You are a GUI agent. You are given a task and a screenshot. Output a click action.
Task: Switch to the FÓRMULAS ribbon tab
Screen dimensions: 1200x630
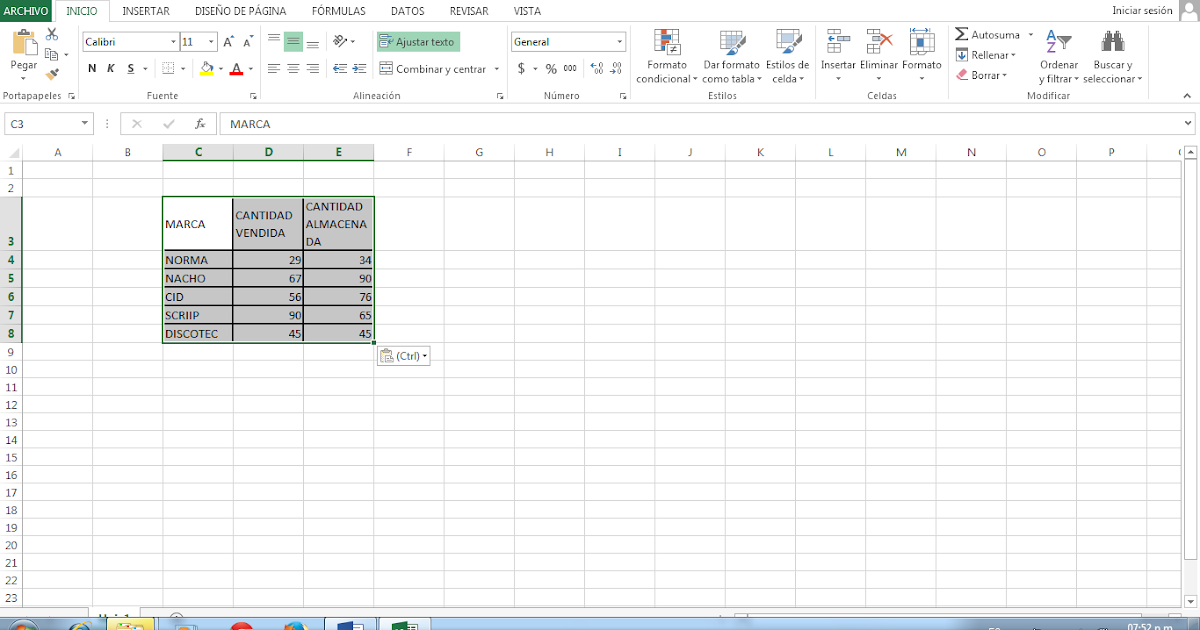[x=338, y=11]
